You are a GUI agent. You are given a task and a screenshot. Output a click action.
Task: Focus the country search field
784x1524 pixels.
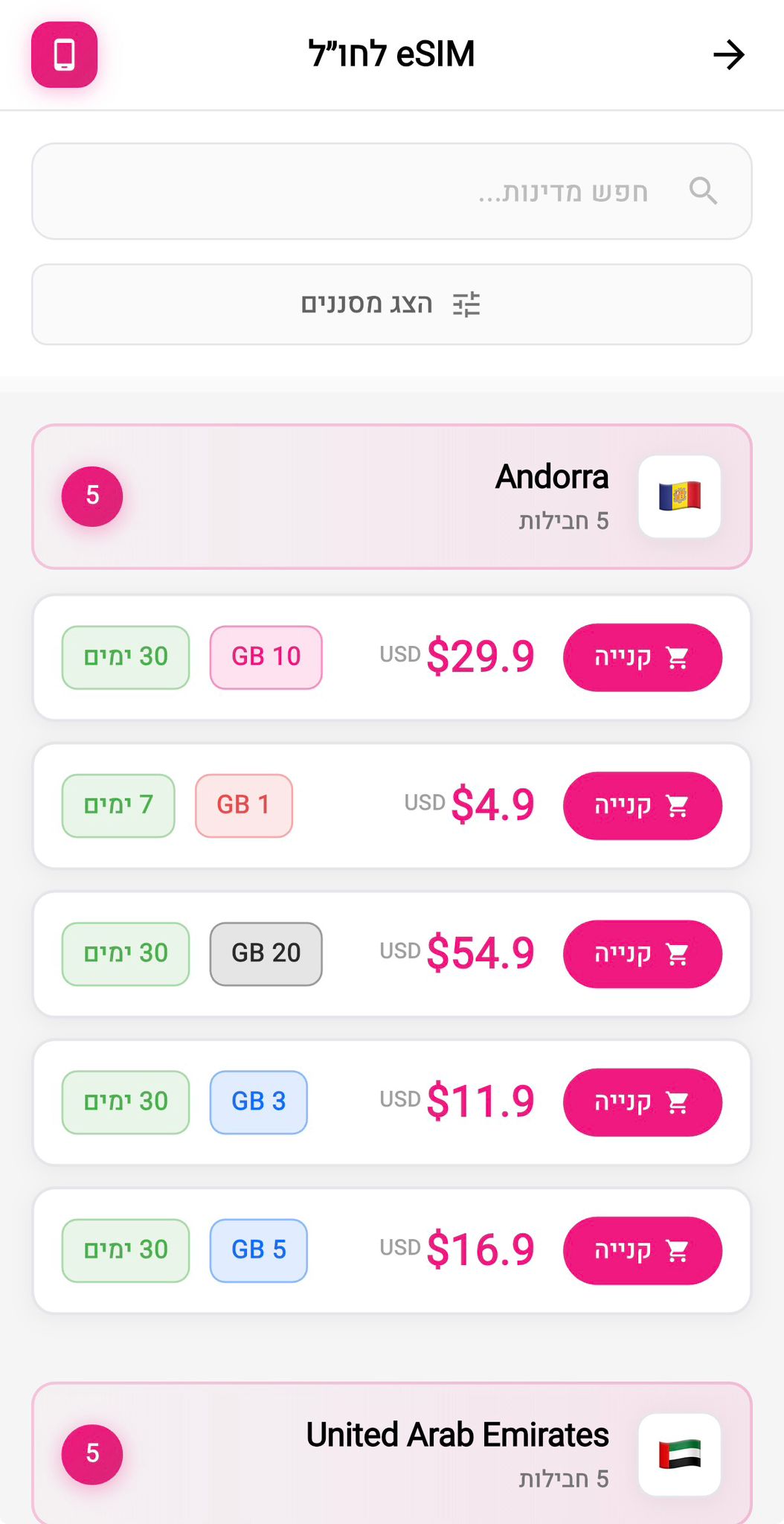pyautogui.click(x=392, y=191)
